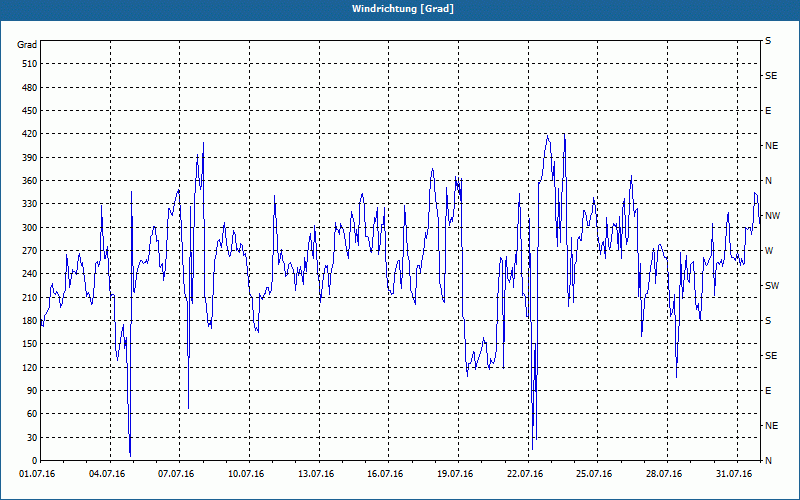Select the x-axis date "22.07.16"
The height and width of the screenshot is (500, 800).
524,474
